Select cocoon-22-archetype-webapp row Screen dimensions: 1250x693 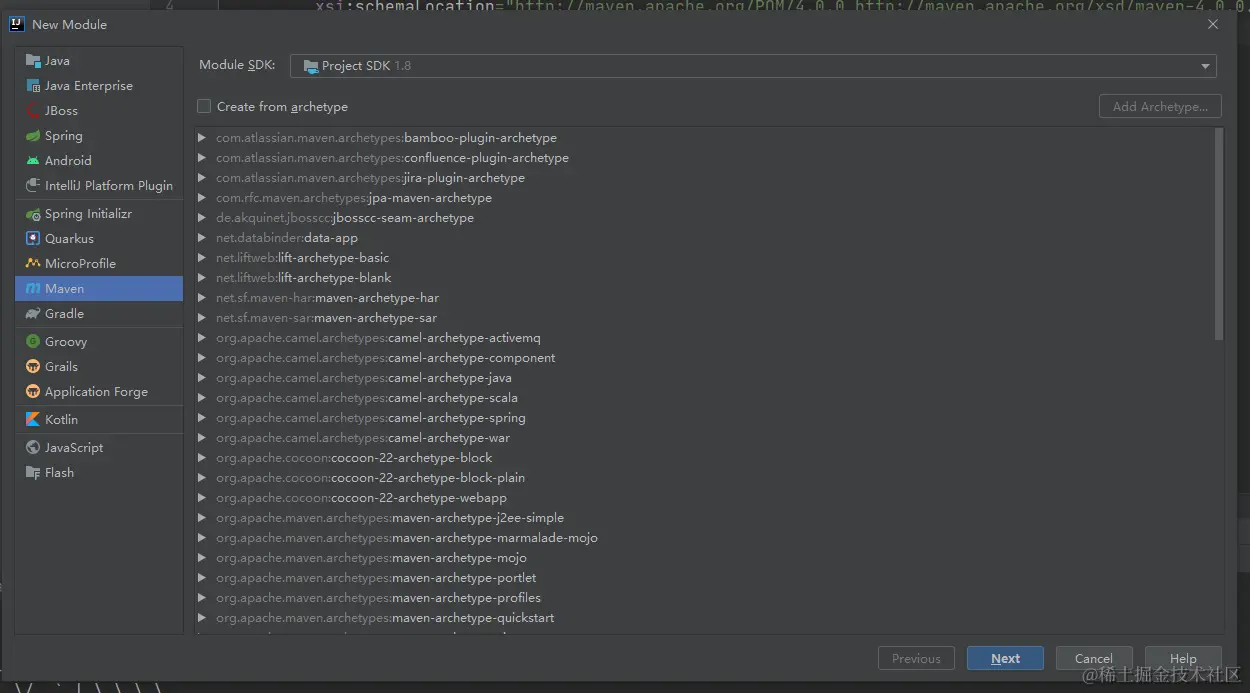click(x=705, y=498)
